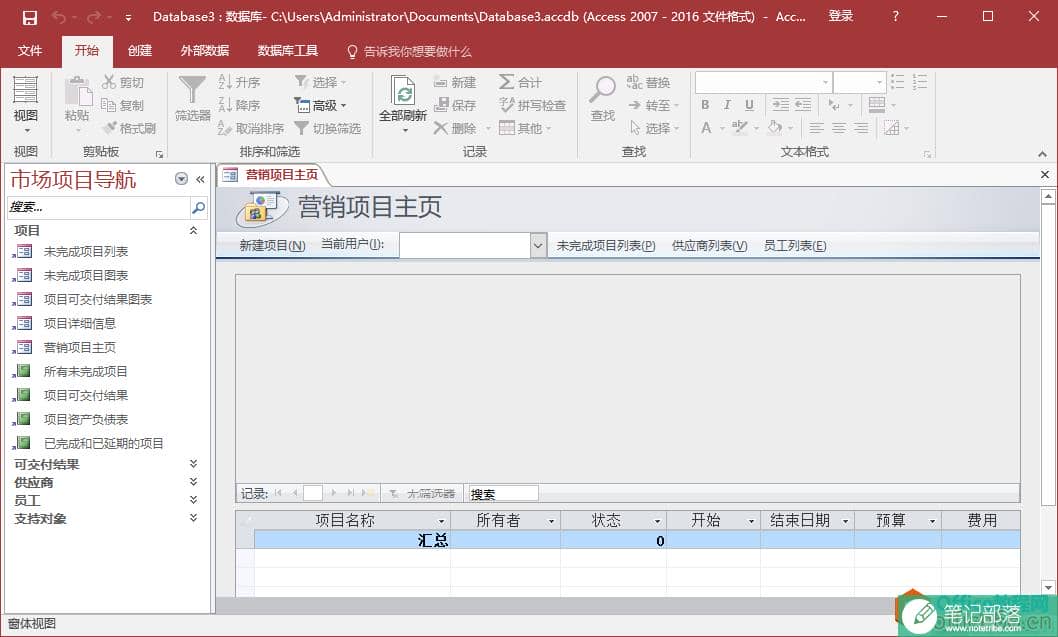Click the Undo arrow in quick access toolbar

(x=59, y=18)
